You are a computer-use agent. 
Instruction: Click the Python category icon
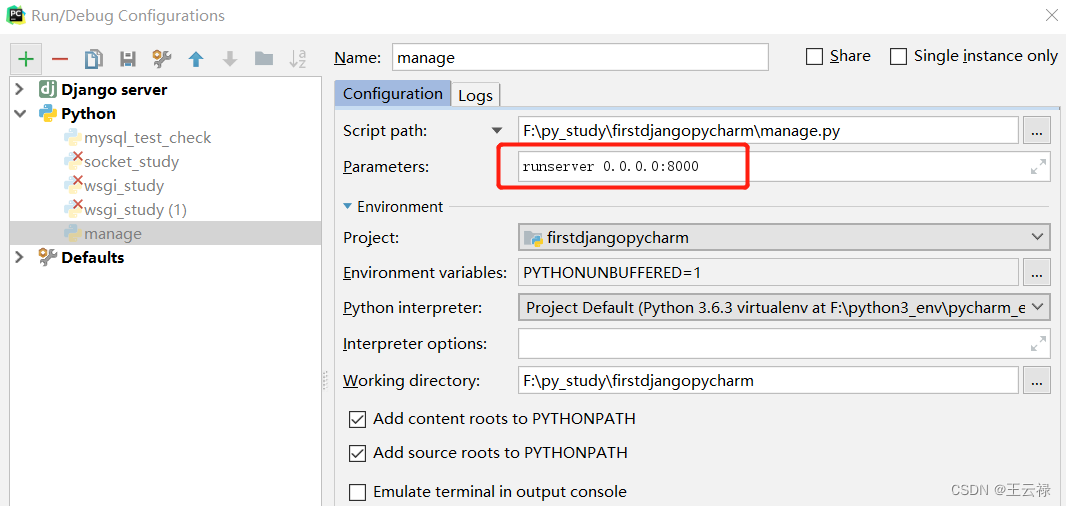(48, 113)
